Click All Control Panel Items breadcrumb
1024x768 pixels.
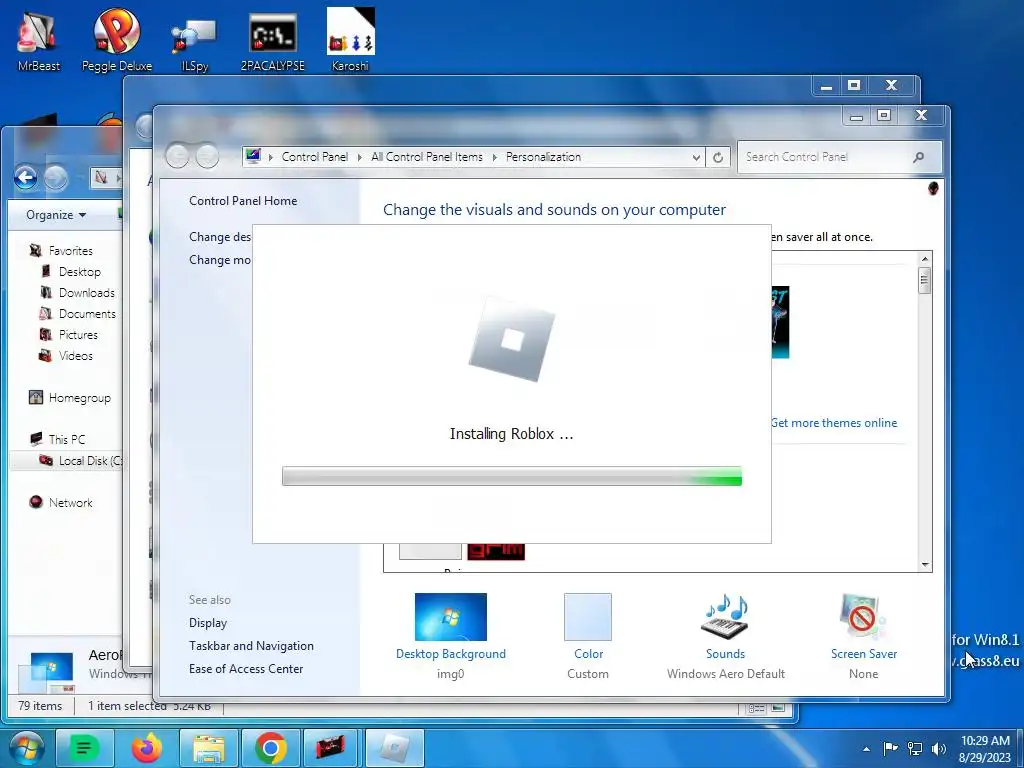[x=426, y=157]
